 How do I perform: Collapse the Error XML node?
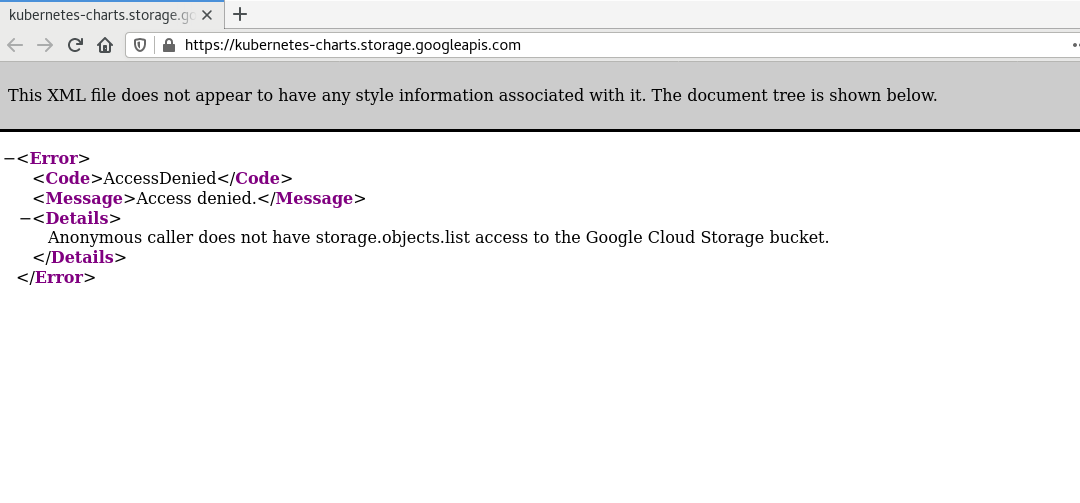(9, 158)
